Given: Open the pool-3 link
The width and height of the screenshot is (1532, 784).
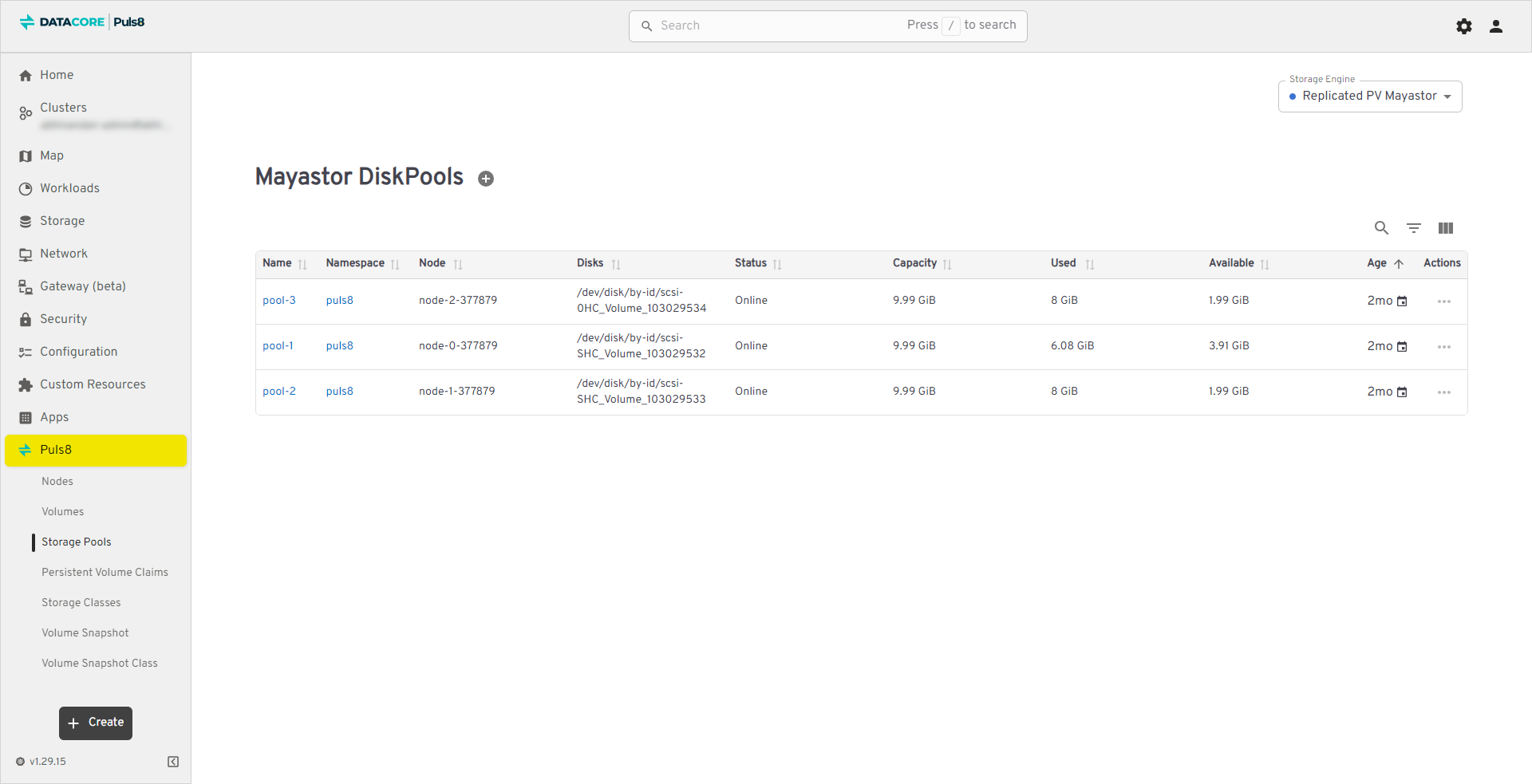Looking at the screenshot, I should [278, 301].
